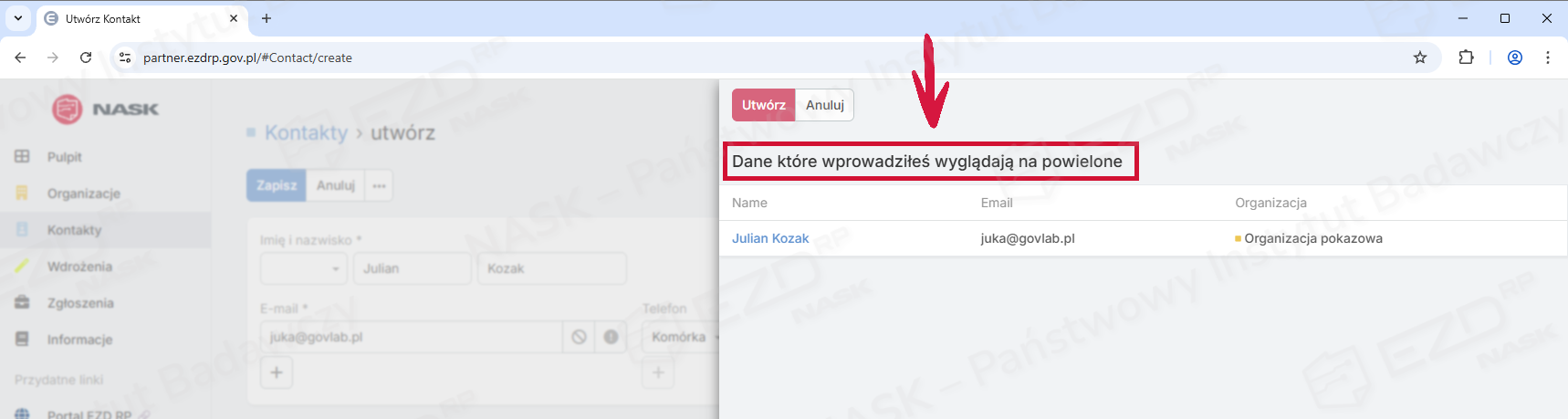Click the Zgłoszenia briefcase icon
Viewport: 1568px width, 419px height.
pos(22,303)
